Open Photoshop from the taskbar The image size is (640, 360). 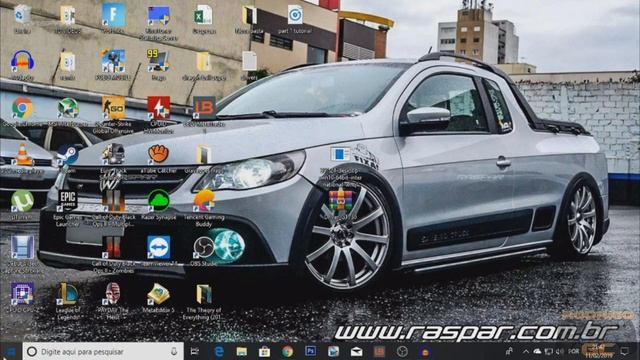point(311,351)
